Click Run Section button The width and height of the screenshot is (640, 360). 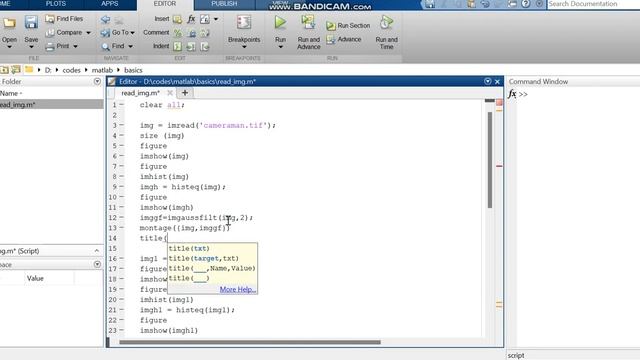tap(348, 25)
